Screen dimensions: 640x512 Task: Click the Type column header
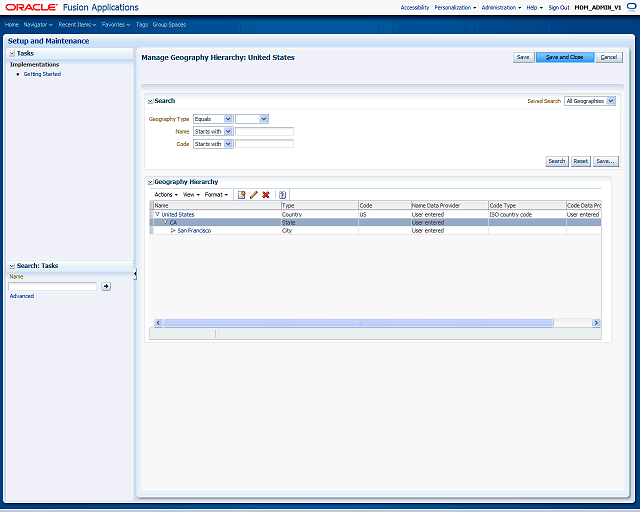(320, 205)
